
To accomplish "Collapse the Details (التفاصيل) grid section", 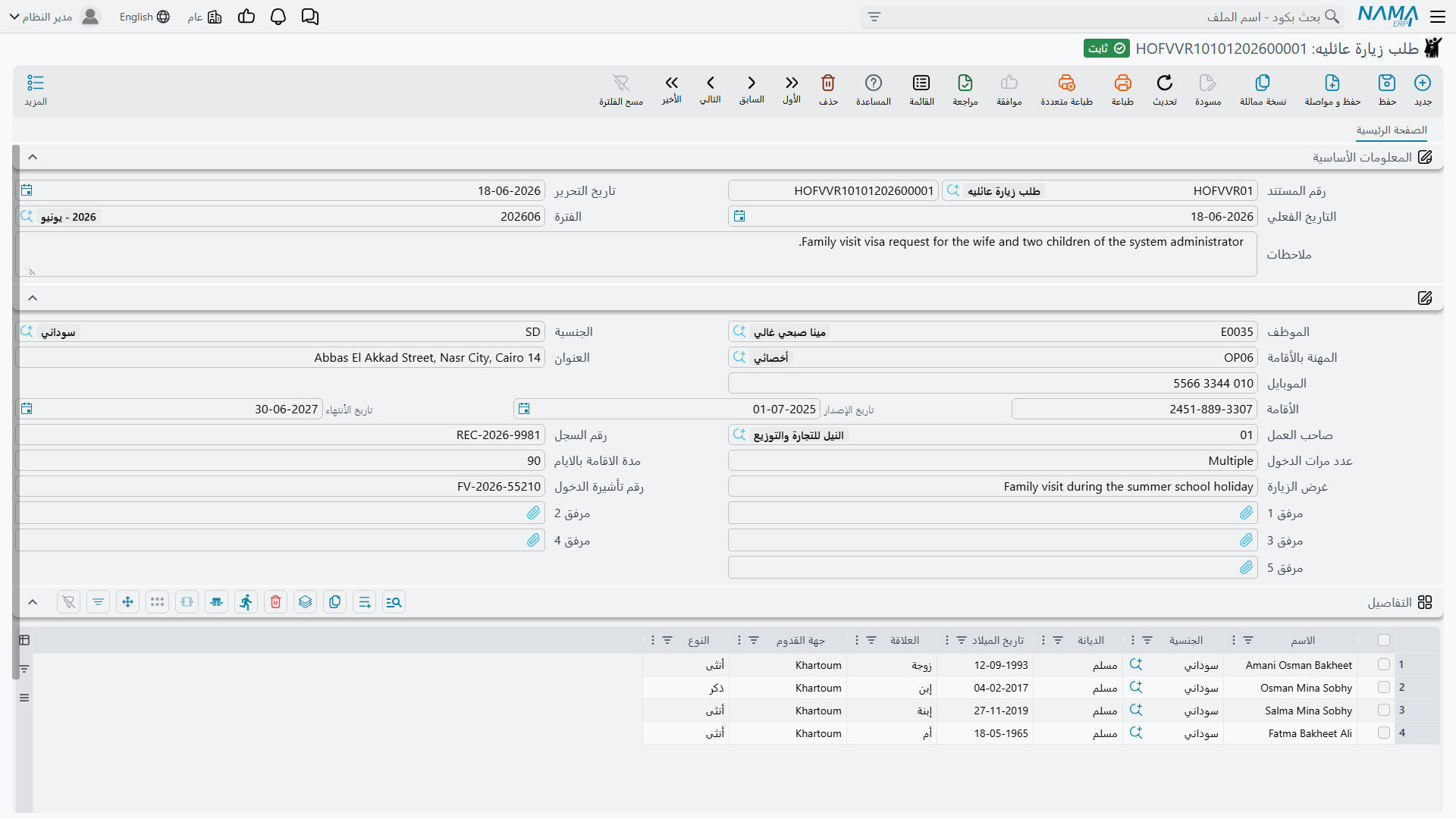I will coord(33,602).
